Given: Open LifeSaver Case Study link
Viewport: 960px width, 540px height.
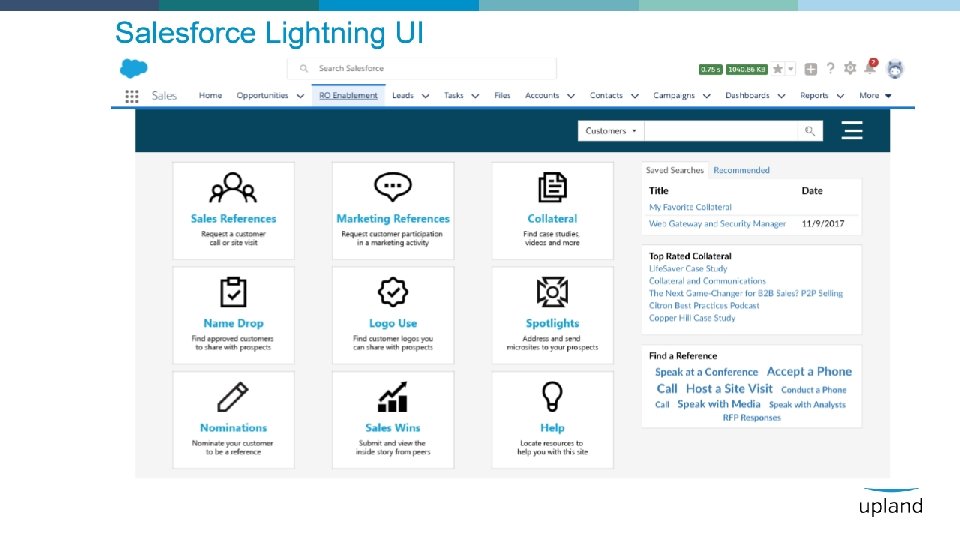Looking at the screenshot, I should point(688,269).
